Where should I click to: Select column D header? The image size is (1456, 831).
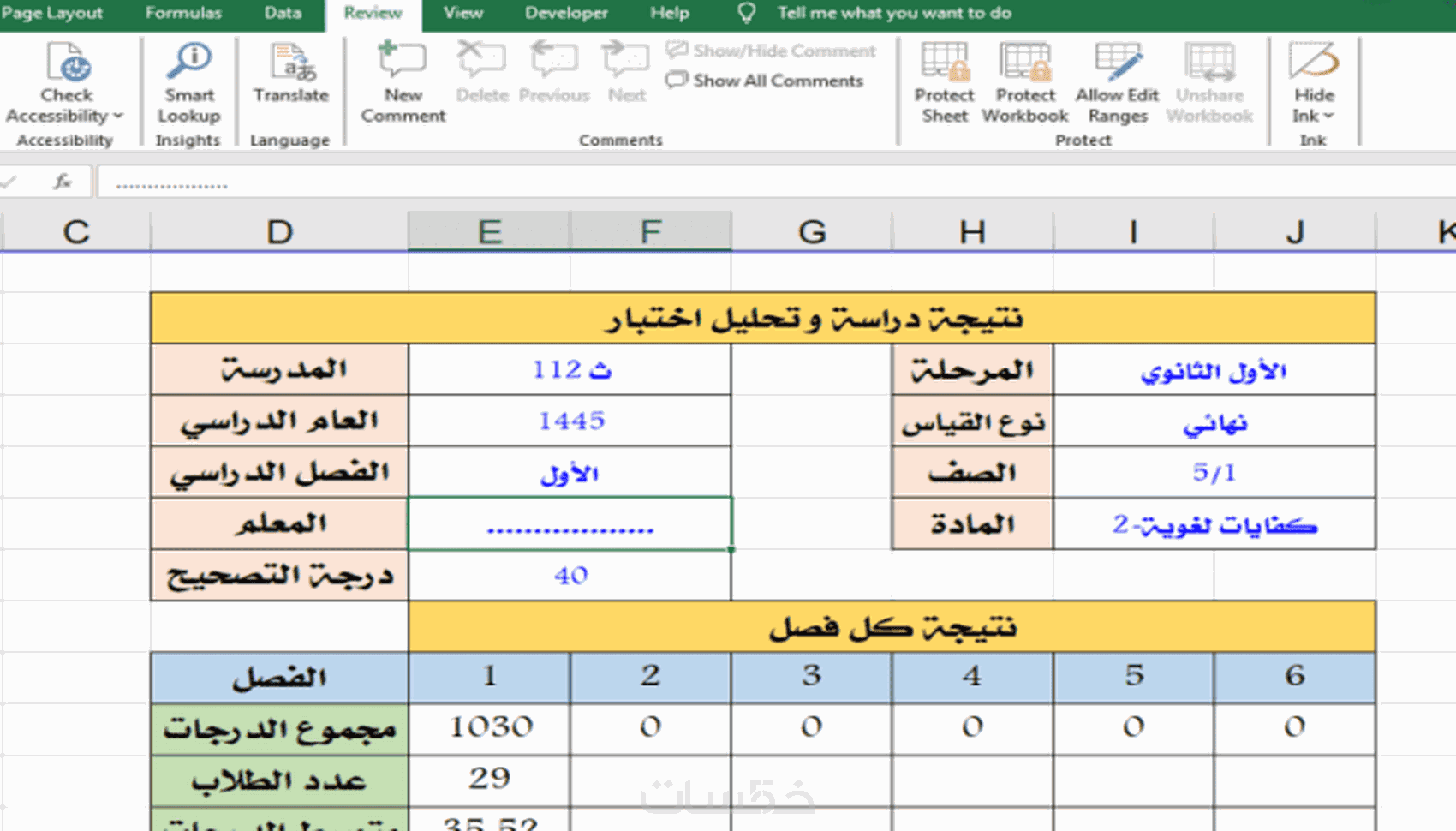pyautogui.click(x=279, y=231)
